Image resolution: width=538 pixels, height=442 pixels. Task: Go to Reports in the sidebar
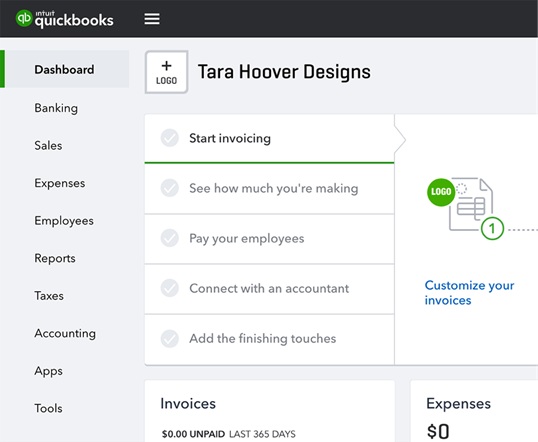55,258
